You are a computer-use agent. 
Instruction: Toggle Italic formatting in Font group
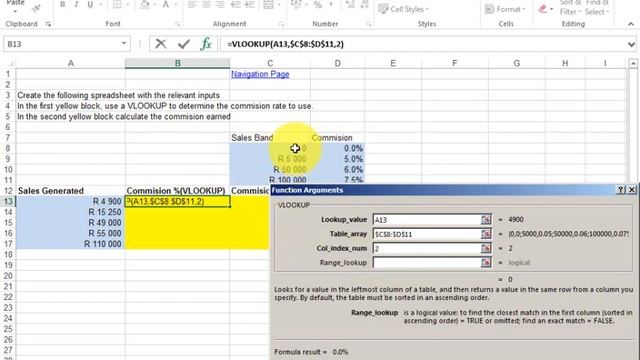coord(76,4)
